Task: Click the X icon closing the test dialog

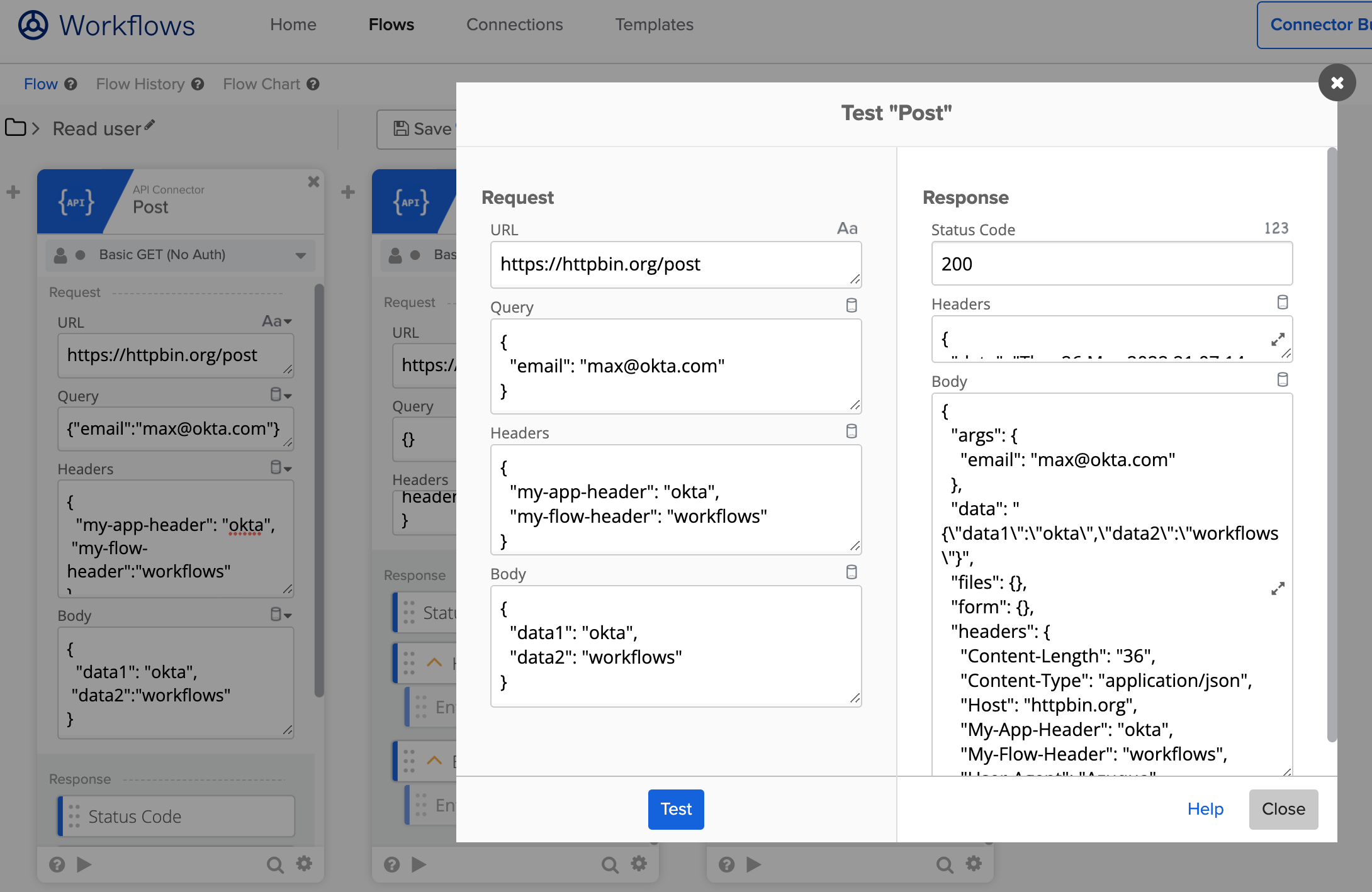Action: [1337, 82]
